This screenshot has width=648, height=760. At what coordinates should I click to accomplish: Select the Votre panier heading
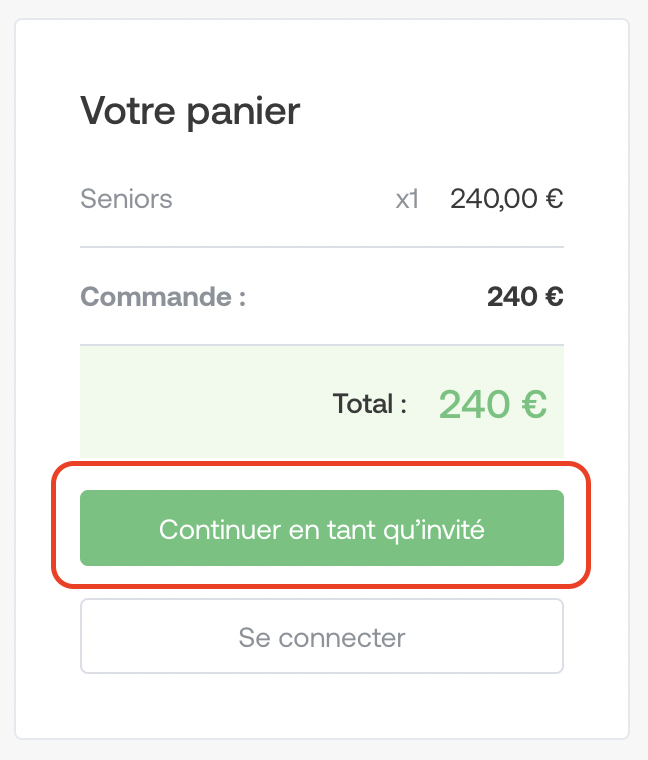(190, 112)
